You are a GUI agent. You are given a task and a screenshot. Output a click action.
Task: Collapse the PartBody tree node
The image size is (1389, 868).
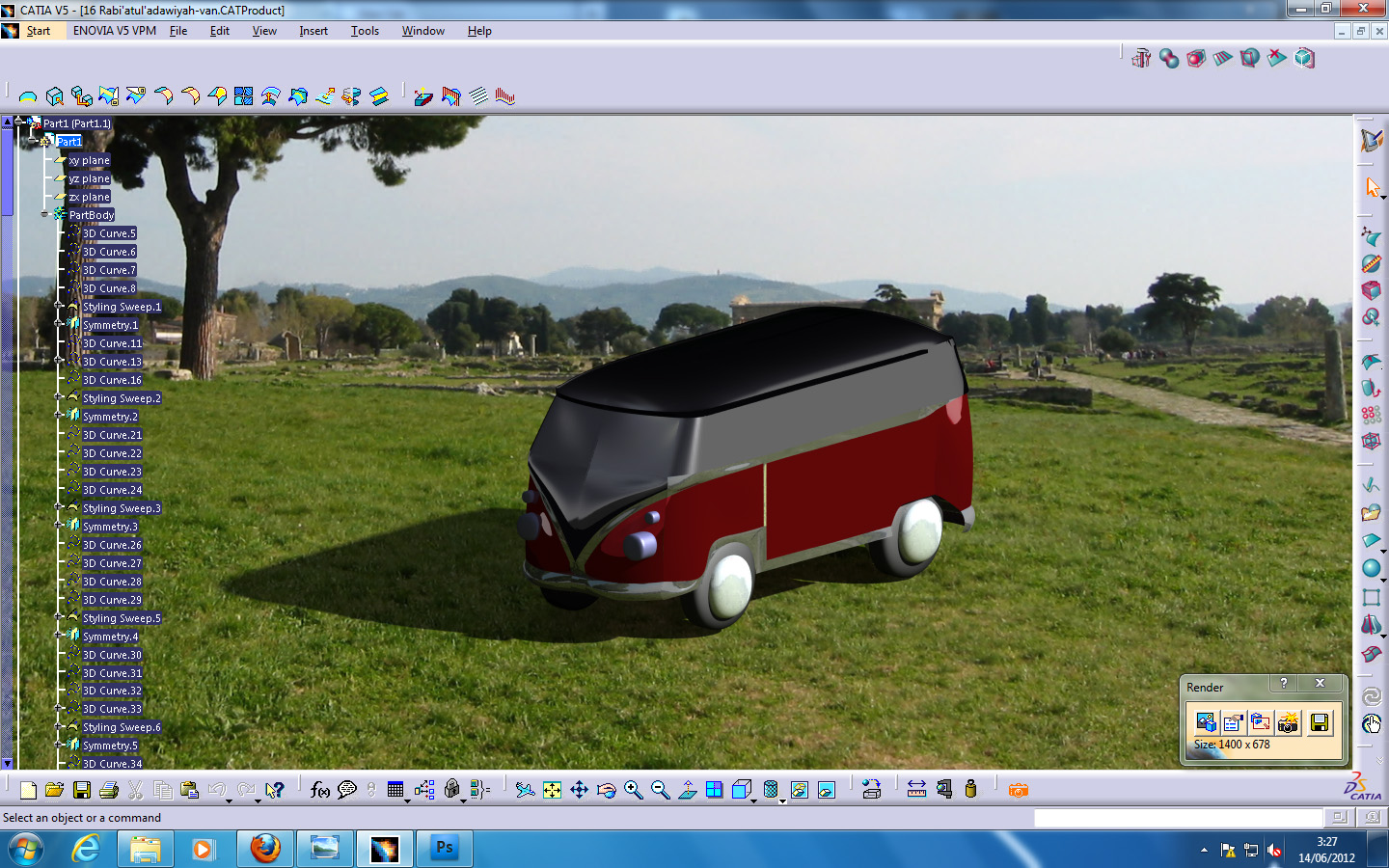tap(43, 214)
